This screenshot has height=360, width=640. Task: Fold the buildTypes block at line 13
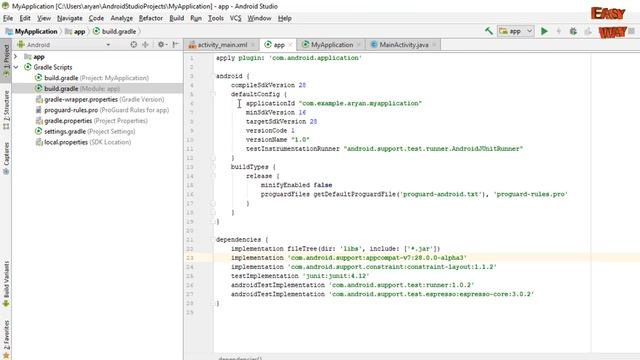(x=213, y=167)
